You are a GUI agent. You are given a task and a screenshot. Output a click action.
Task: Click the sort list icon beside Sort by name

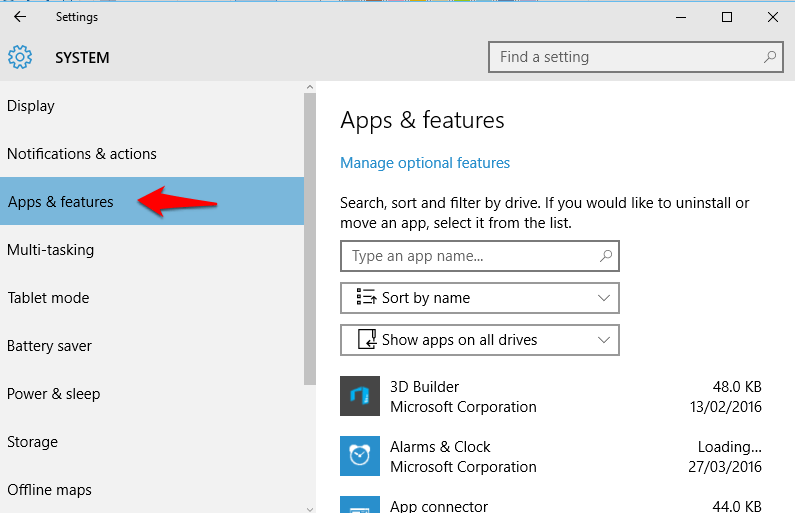(x=366, y=297)
